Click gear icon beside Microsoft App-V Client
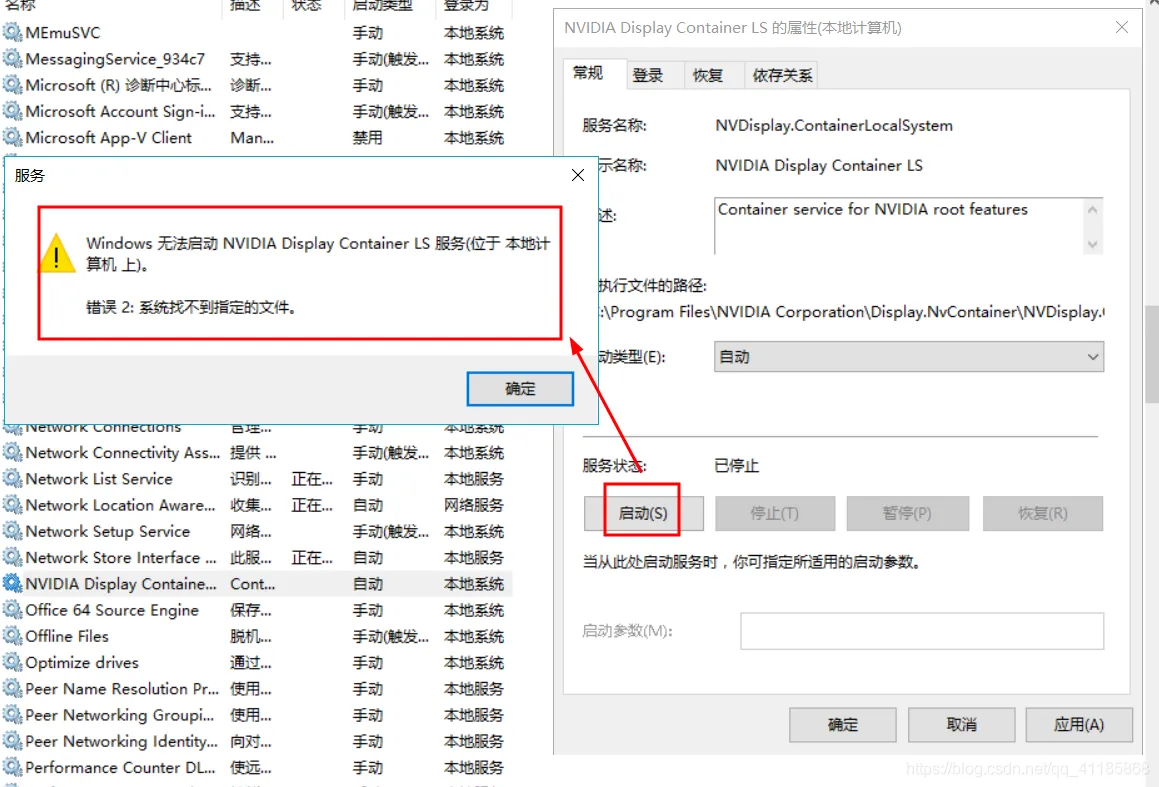Image resolution: width=1159 pixels, height=787 pixels. (x=12, y=137)
